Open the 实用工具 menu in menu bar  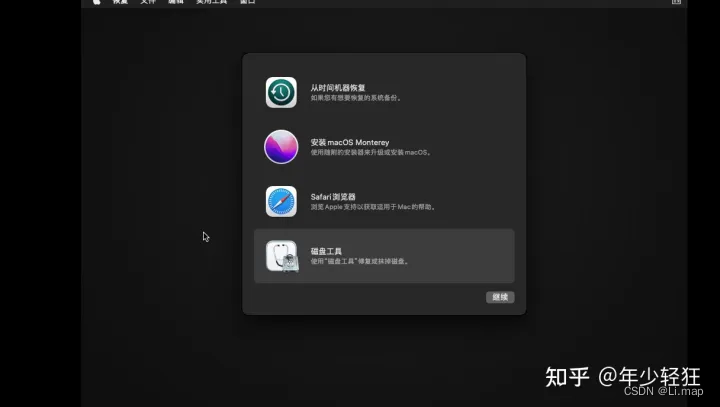(x=211, y=2)
